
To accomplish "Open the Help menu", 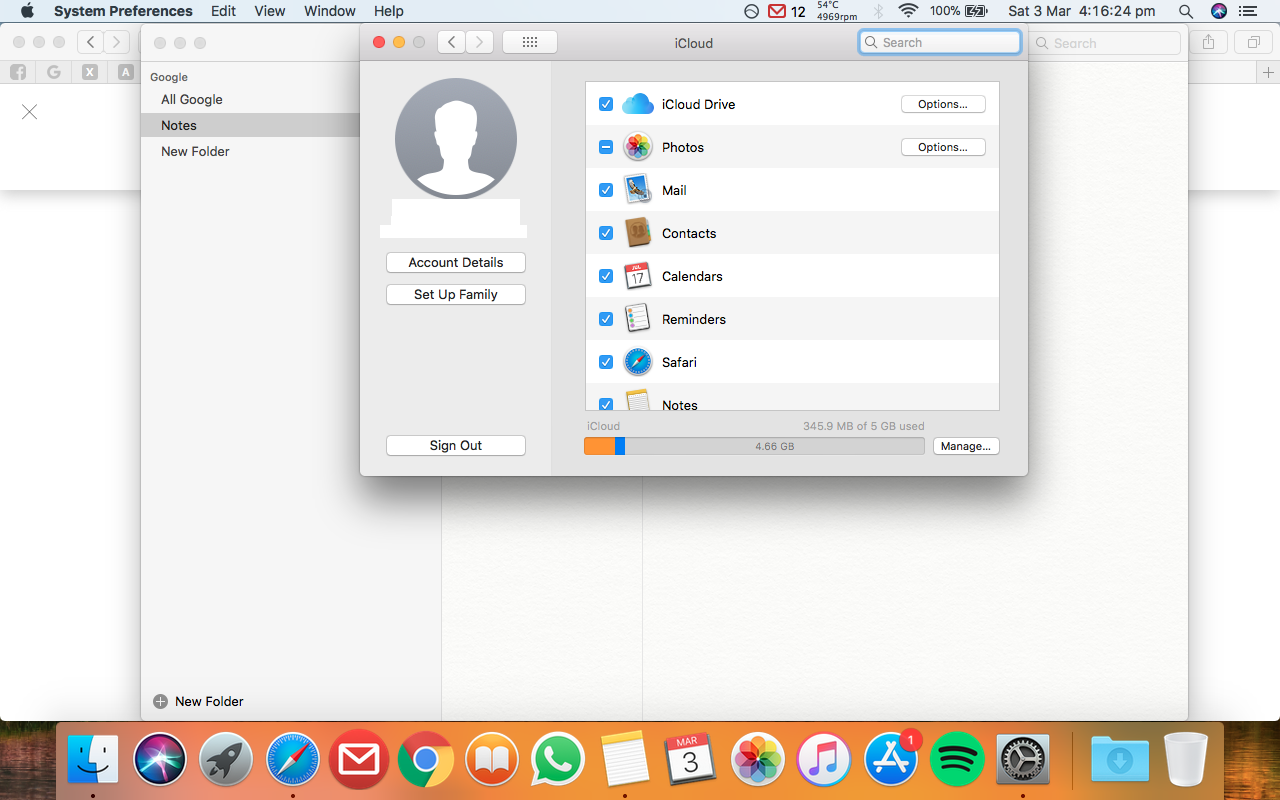I will [x=389, y=11].
